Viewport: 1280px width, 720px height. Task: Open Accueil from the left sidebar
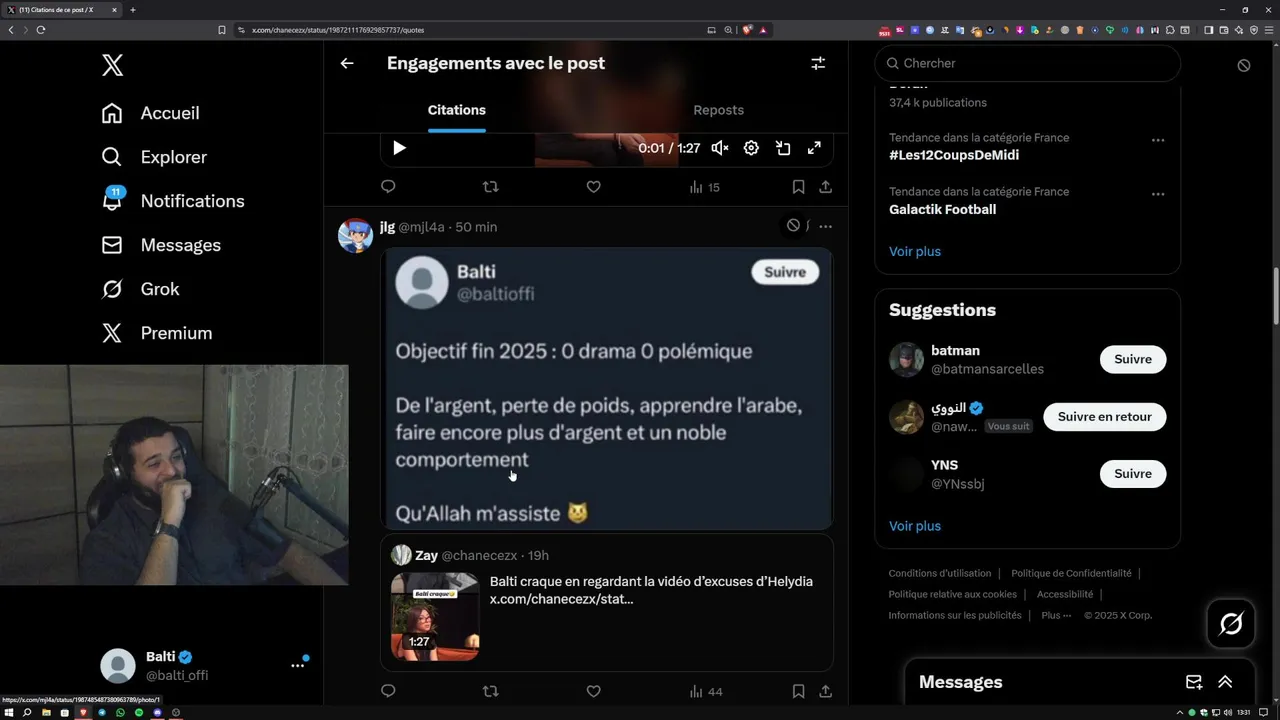tap(150, 113)
